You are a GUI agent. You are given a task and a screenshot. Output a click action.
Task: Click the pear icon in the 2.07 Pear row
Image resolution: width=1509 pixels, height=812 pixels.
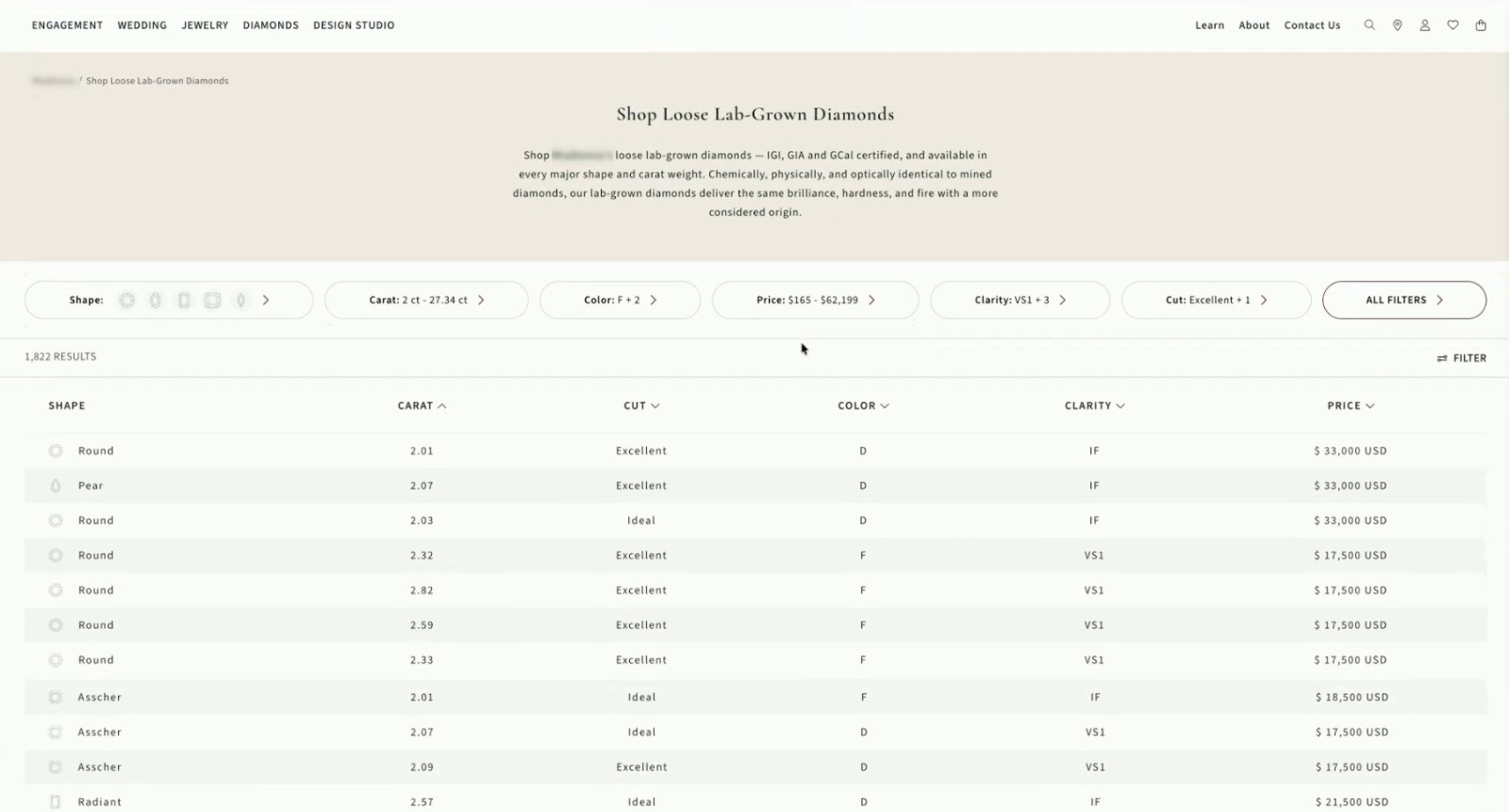point(56,486)
